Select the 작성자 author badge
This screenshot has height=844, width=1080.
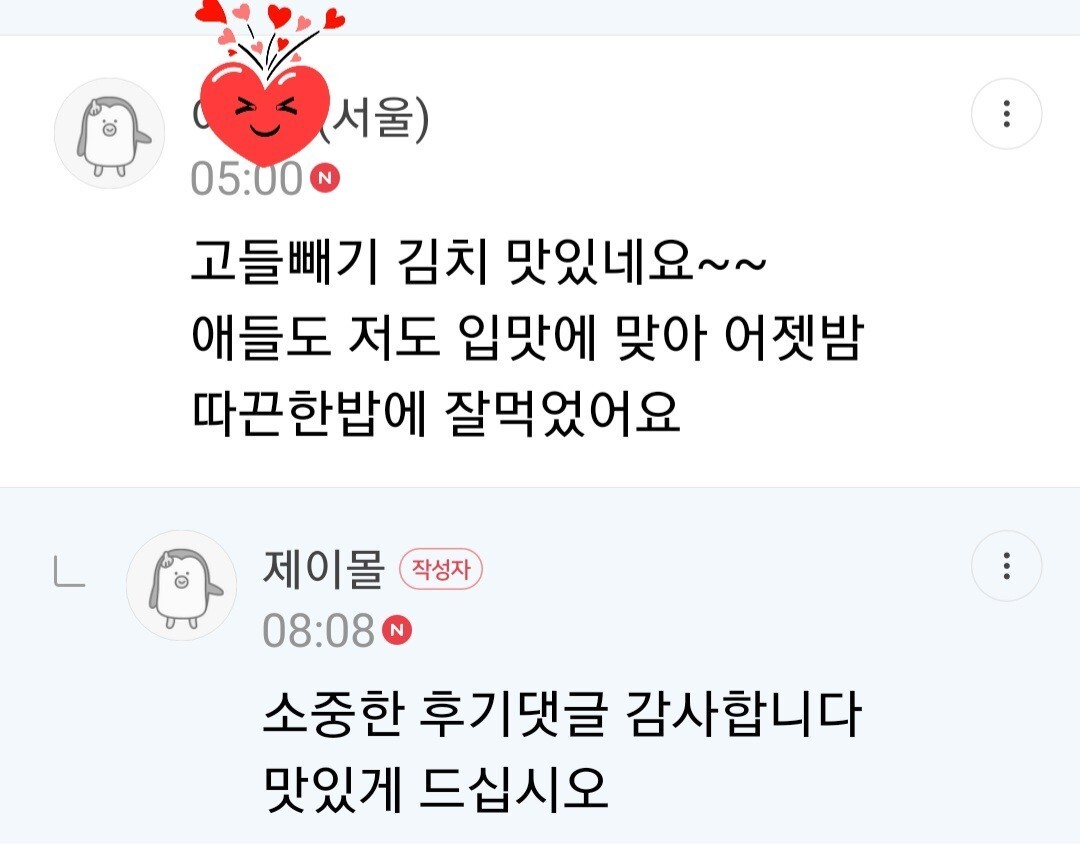pos(441,569)
